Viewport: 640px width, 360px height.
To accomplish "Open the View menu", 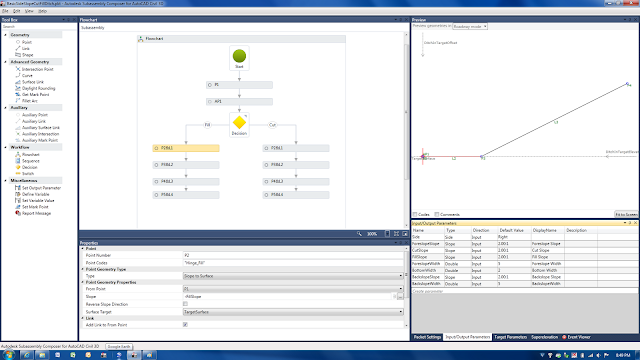I will click(x=29, y=11).
